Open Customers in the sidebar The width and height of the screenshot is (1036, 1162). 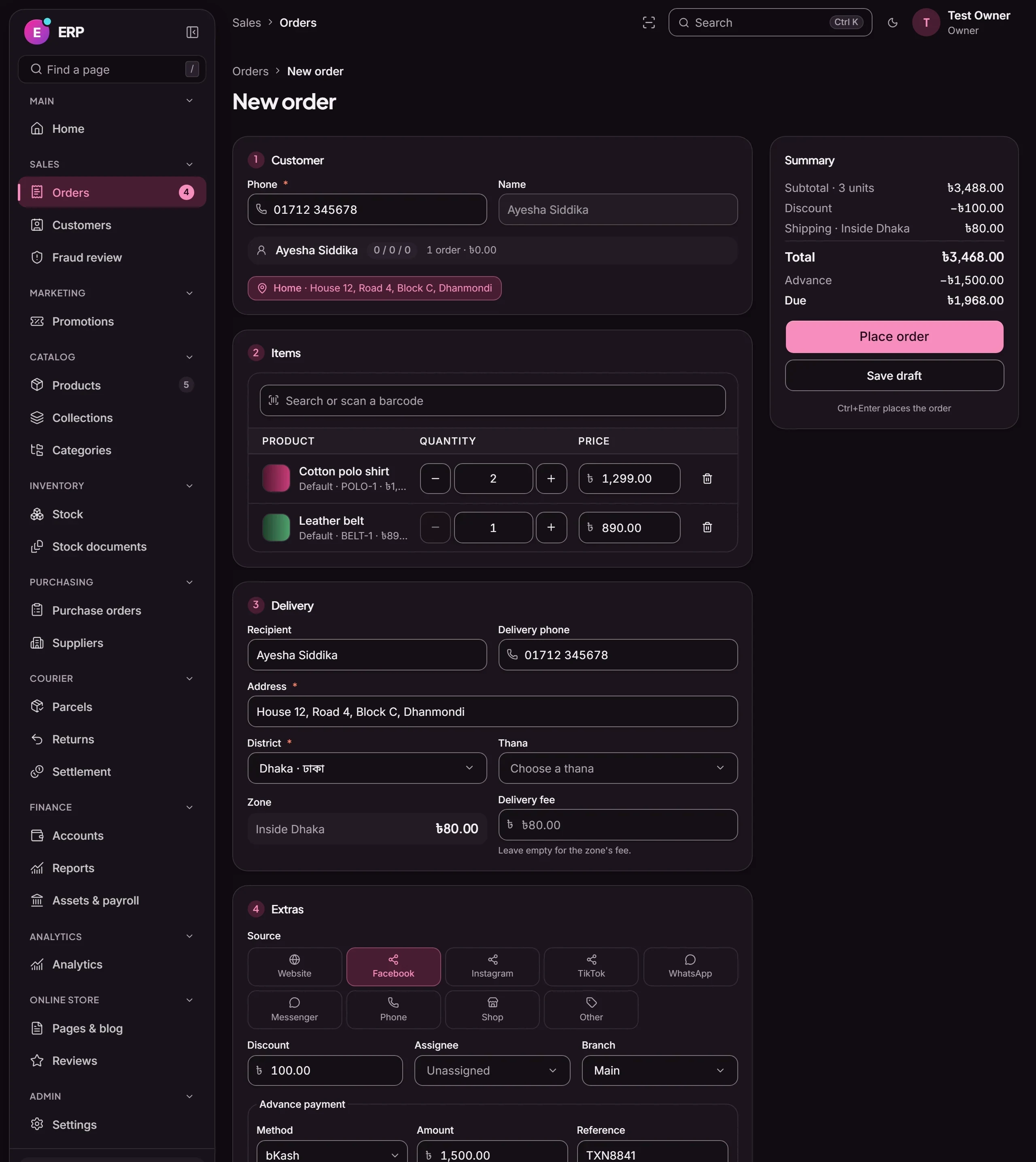click(112, 225)
